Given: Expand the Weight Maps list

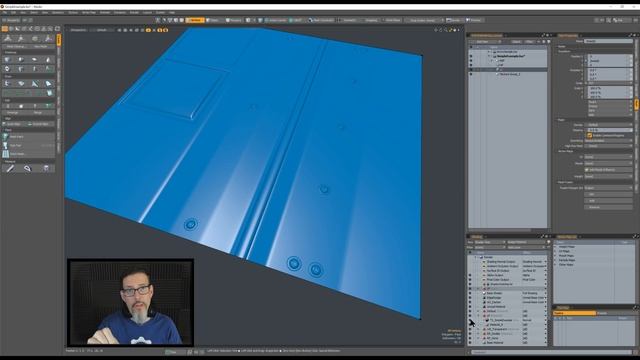Looking at the screenshot, I should (x=556, y=247).
